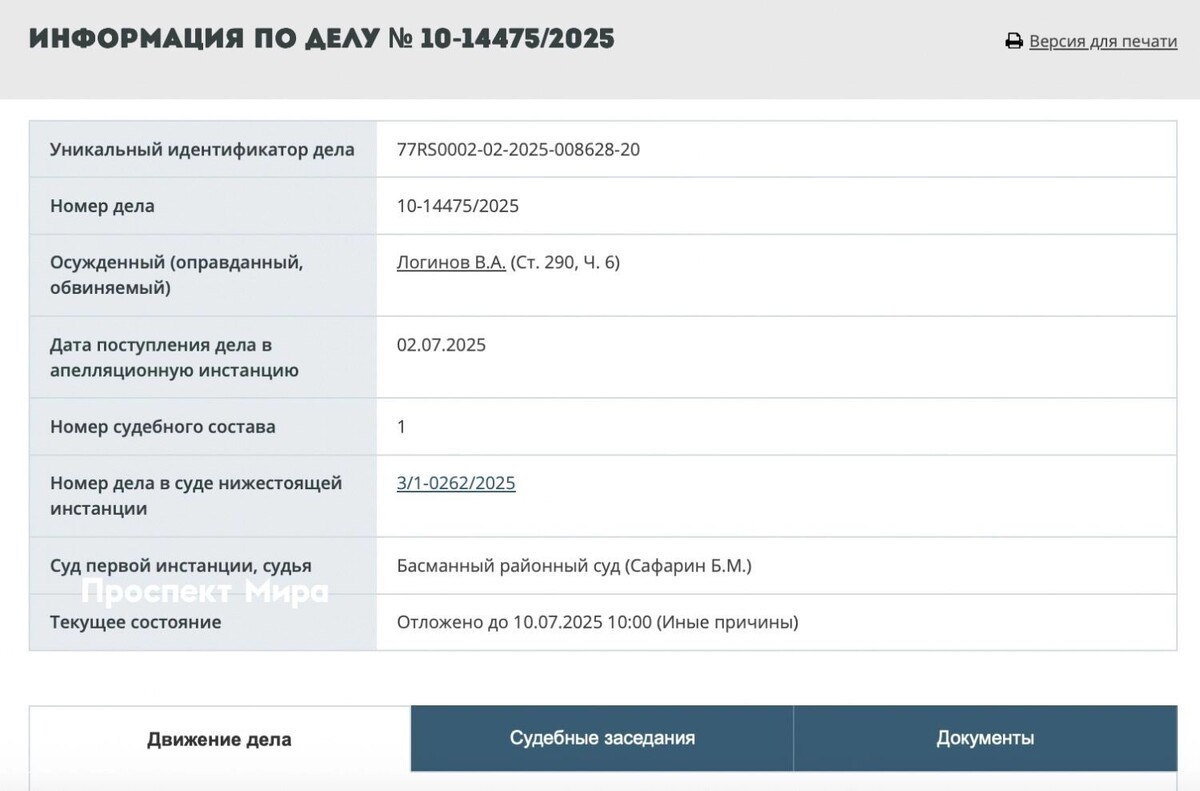Open the "Документы" tab
1200x791 pixels.
(x=985, y=738)
